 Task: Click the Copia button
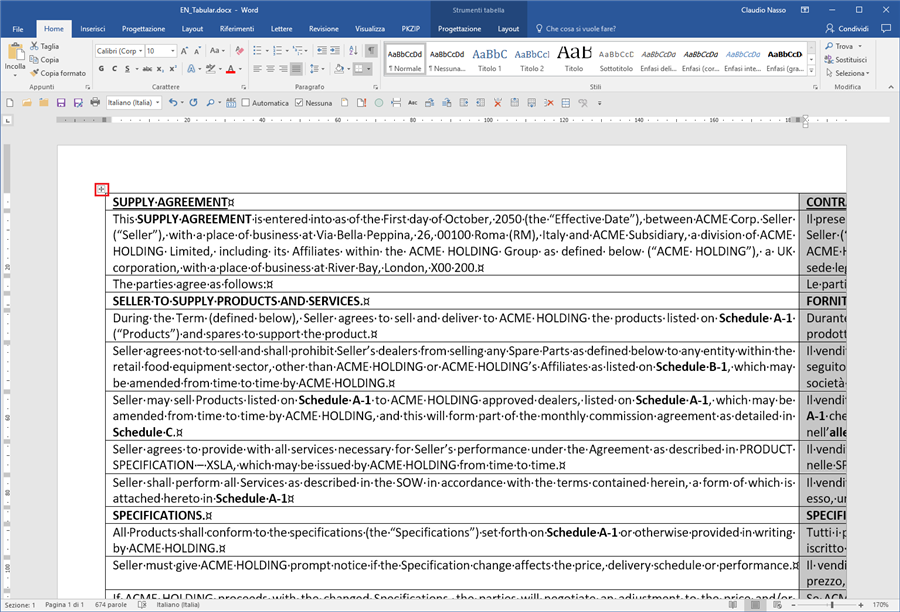(x=44, y=60)
